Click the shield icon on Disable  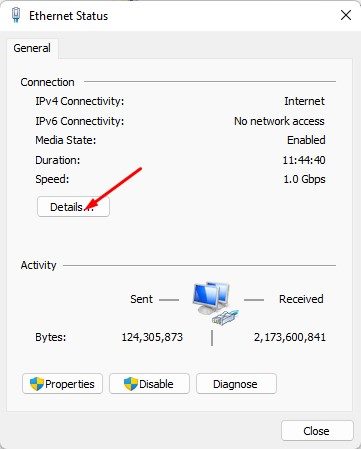point(131,384)
